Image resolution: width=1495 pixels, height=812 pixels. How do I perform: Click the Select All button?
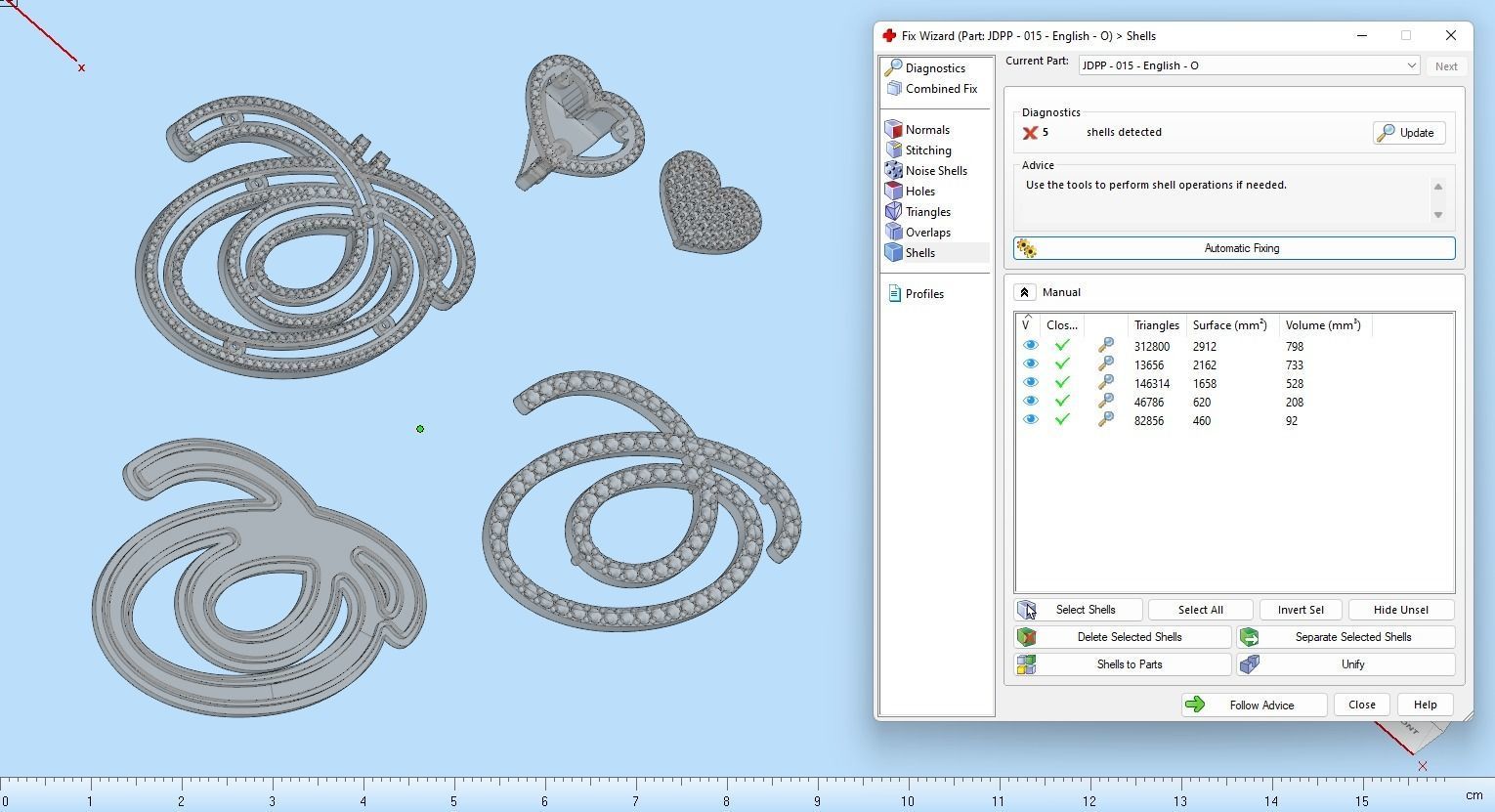(x=1200, y=610)
